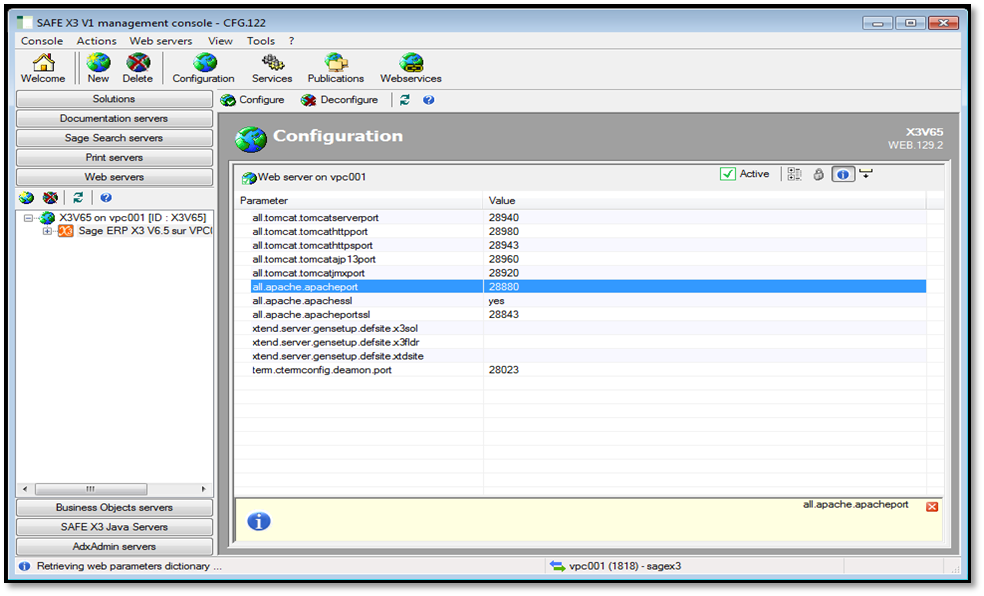Screen dimensions: 984x596
Task: Open the Actions menu
Action: click(96, 41)
